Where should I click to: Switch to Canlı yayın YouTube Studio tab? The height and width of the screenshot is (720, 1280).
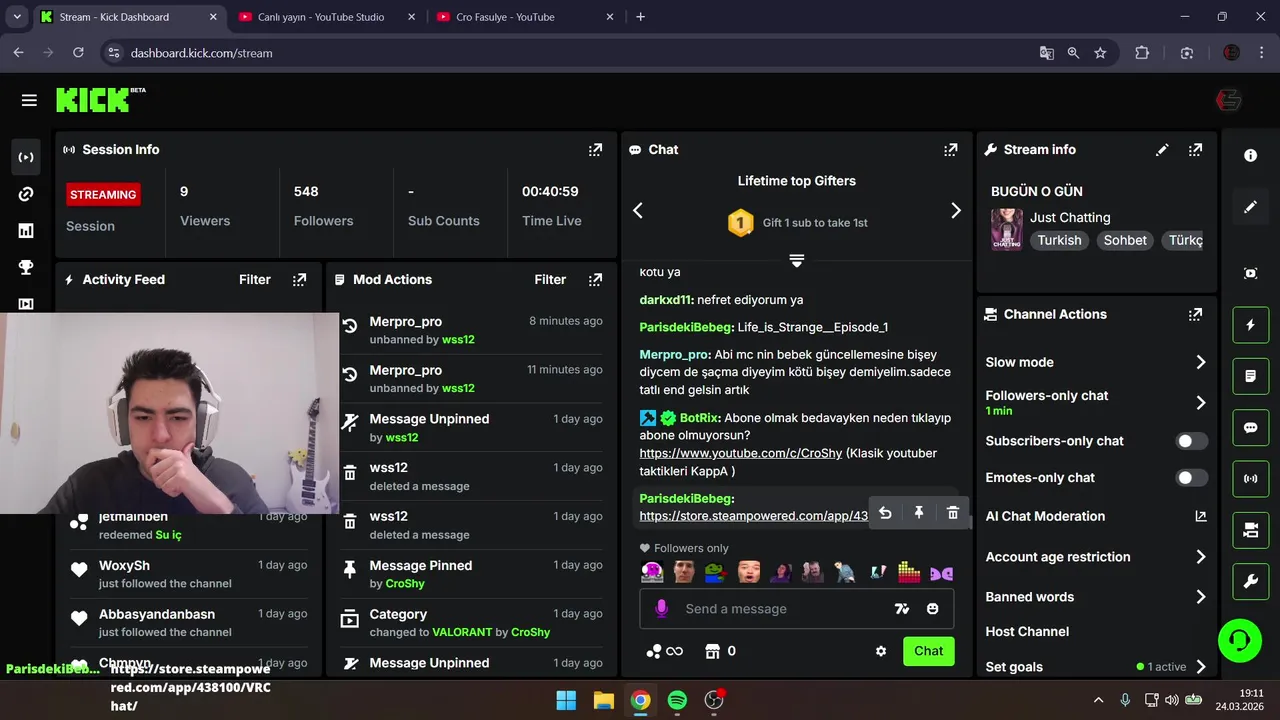point(325,17)
